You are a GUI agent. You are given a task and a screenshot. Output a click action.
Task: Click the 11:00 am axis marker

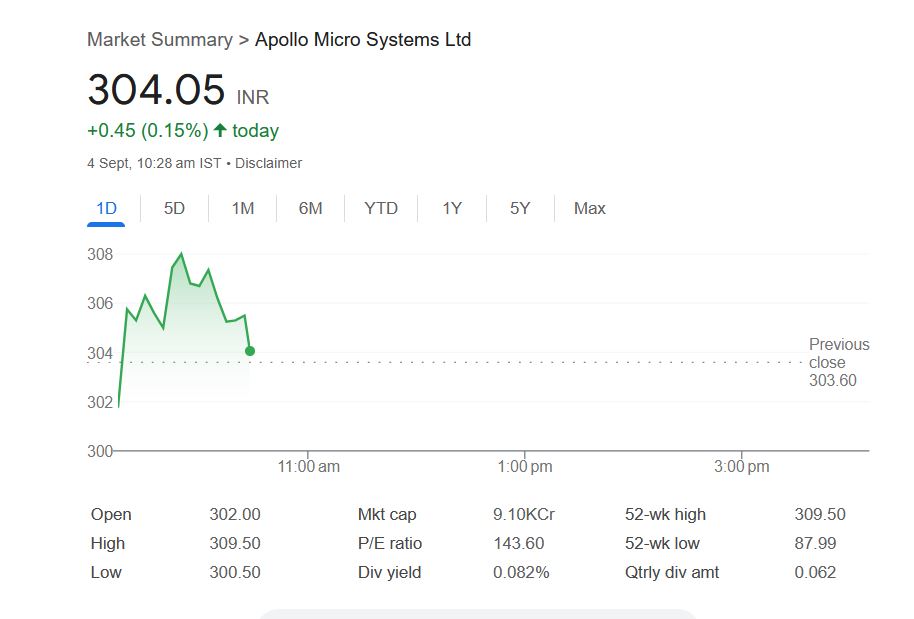point(309,466)
